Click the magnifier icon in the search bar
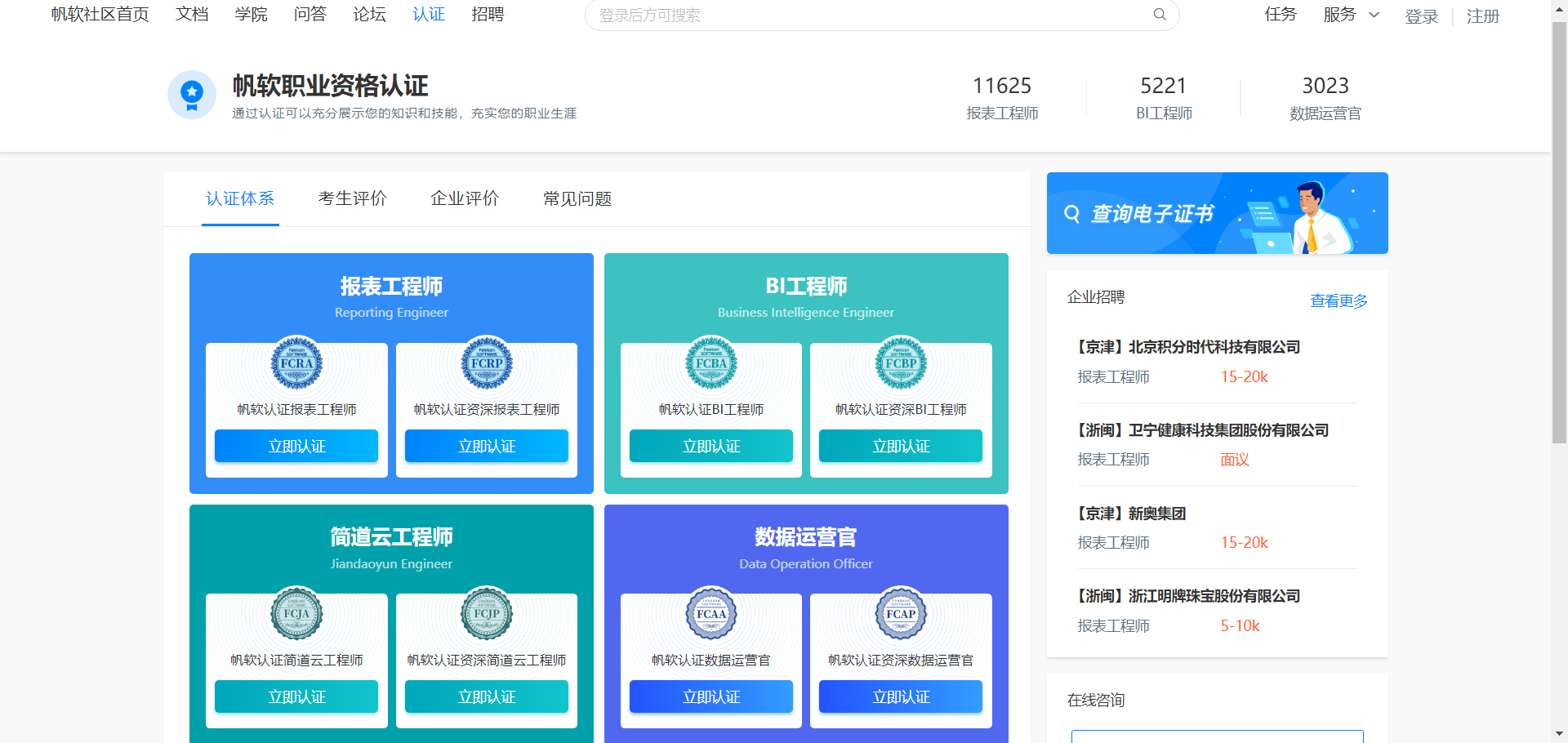This screenshot has height=743, width=1568. 1159,14
